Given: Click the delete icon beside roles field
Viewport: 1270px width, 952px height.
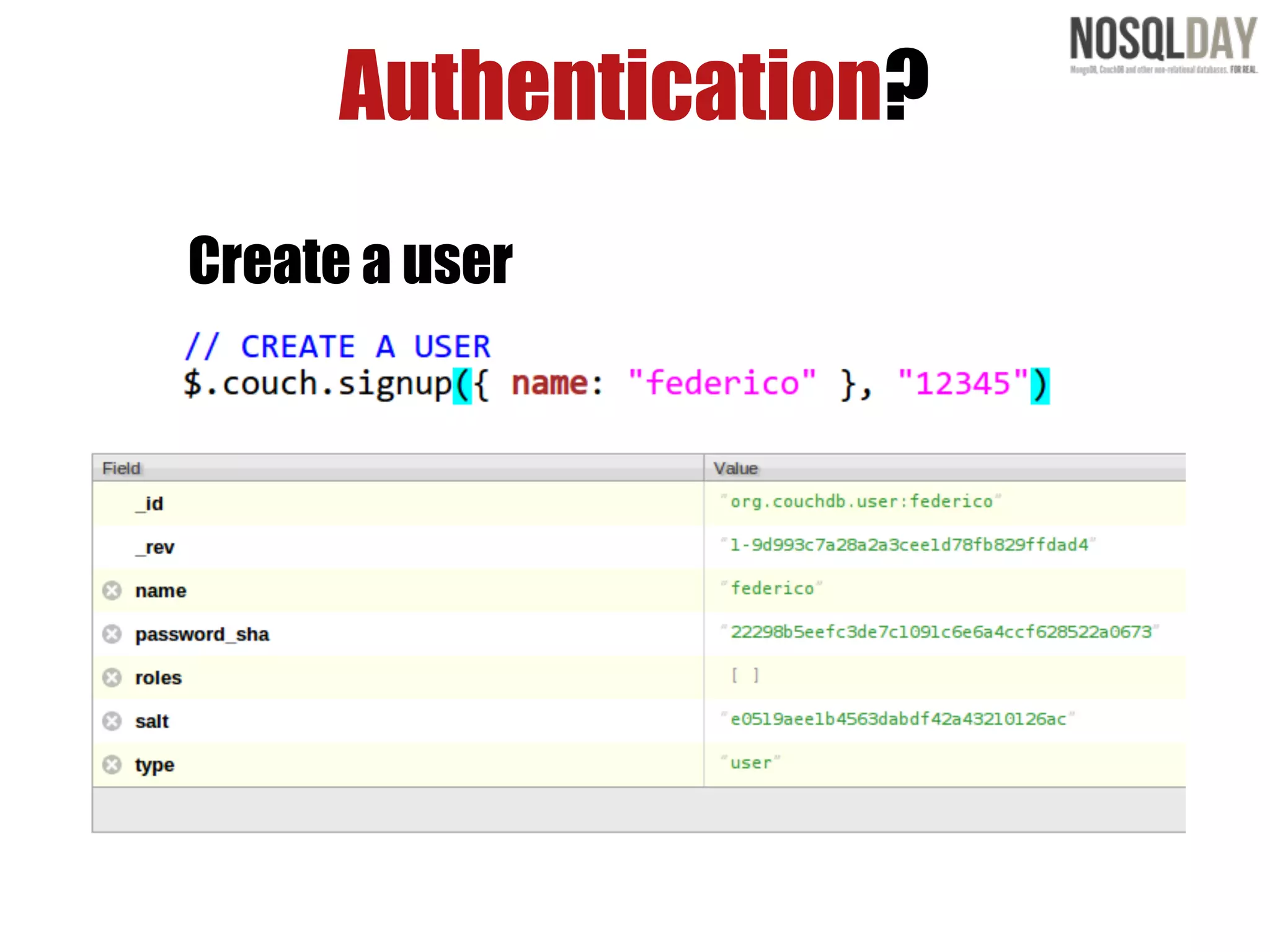Looking at the screenshot, I should 112,677.
